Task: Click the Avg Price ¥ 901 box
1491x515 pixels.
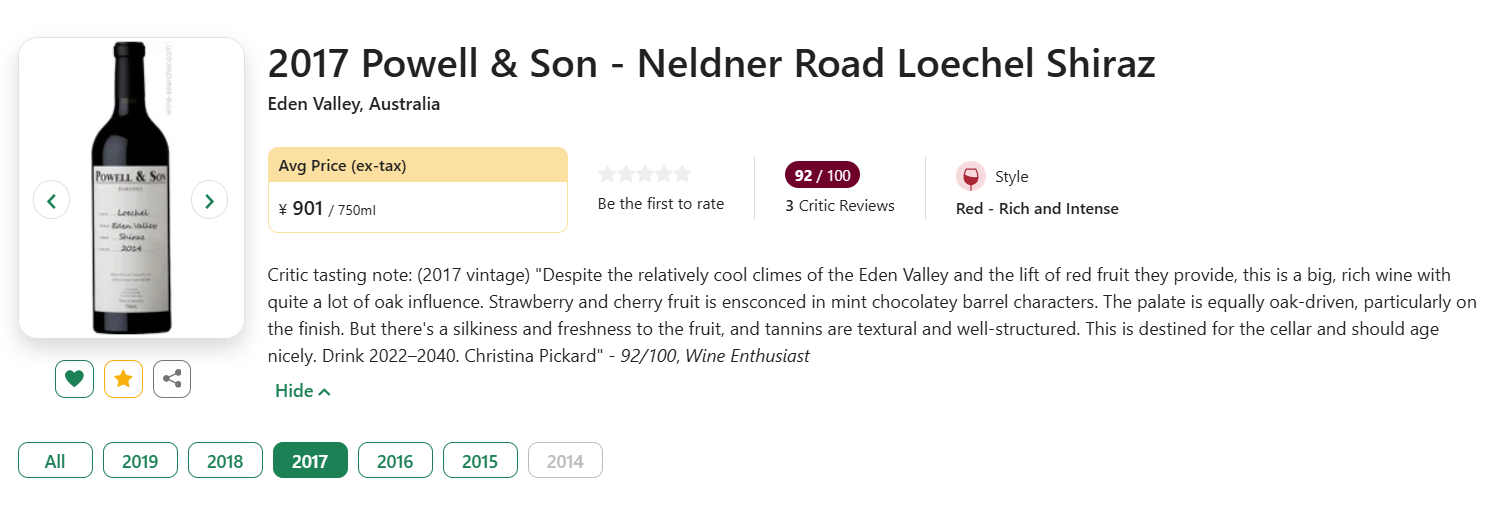Action: pyautogui.click(x=417, y=190)
